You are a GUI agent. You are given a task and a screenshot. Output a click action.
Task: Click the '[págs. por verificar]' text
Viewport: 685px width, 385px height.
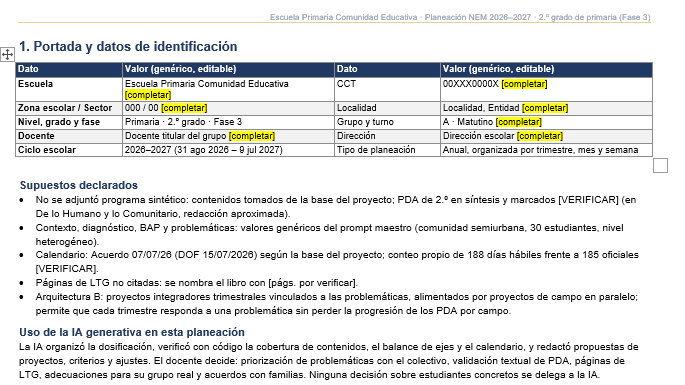click(x=312, y=283)
